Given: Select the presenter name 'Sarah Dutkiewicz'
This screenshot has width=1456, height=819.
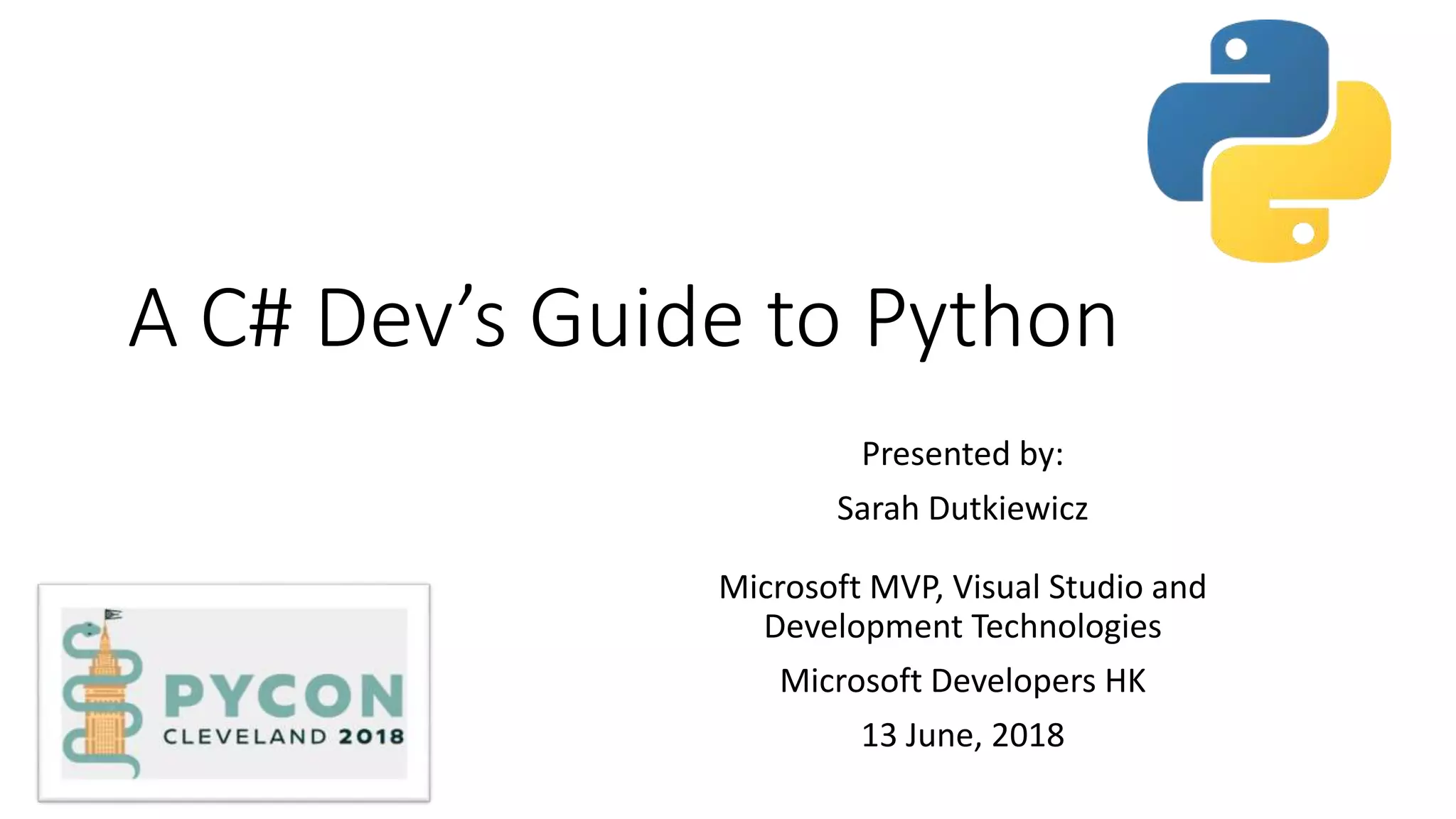Looking at the screenshot, I should tap(962, 508).
